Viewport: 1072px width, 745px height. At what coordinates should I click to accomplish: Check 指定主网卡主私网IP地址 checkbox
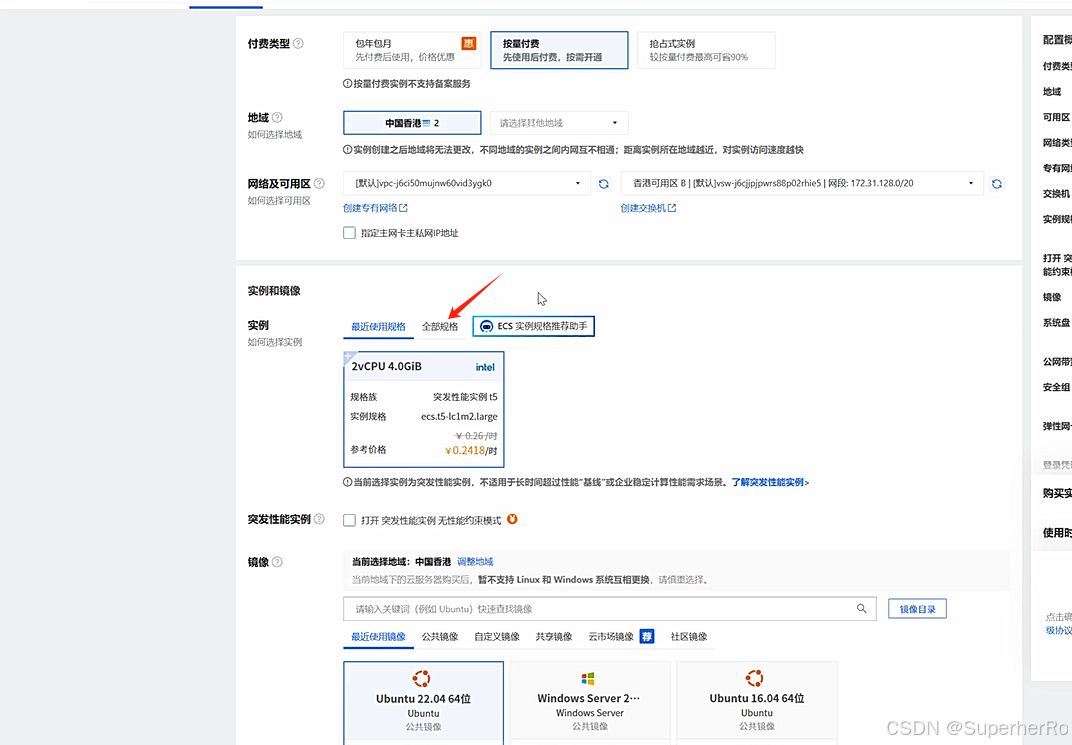(349, 232)
